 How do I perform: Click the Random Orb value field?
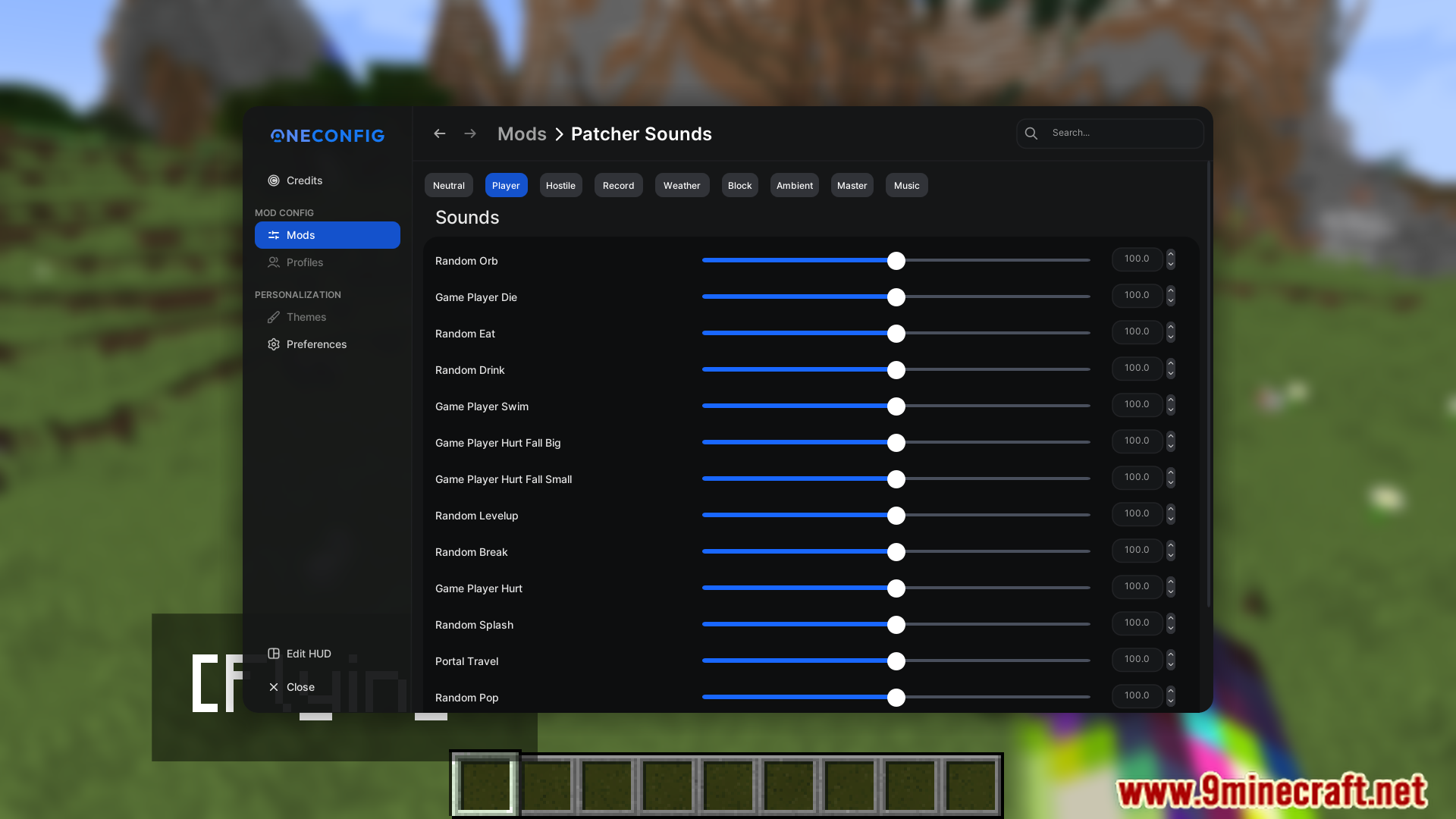click(x=1137, y=259)
